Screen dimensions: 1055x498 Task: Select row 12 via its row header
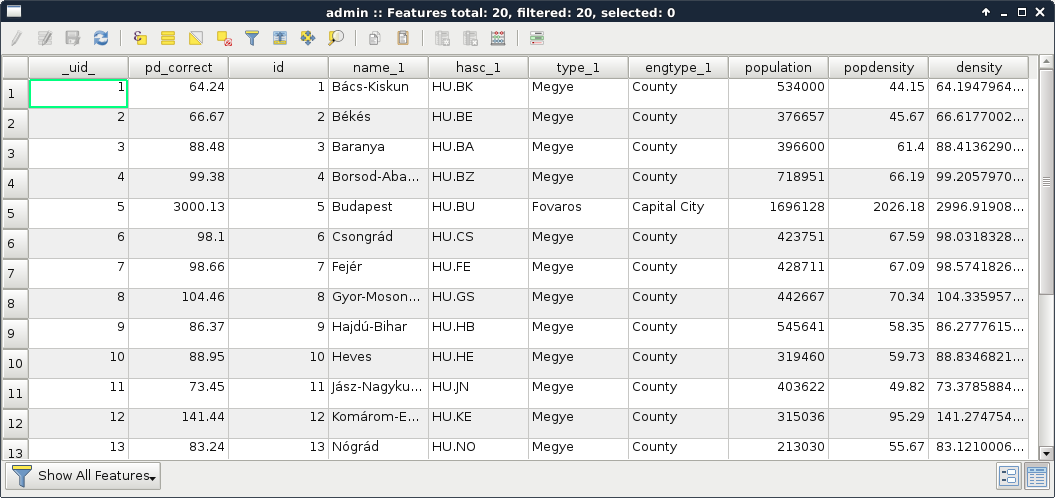(15, 423)
